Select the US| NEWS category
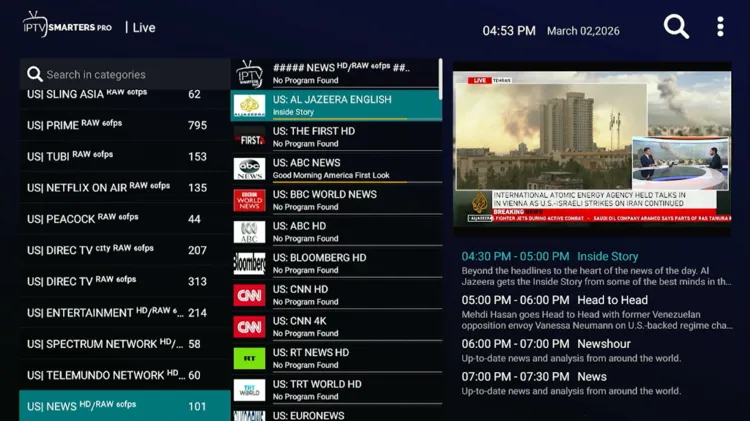Screen dimensions: 750x421 (x=125, y=406)
